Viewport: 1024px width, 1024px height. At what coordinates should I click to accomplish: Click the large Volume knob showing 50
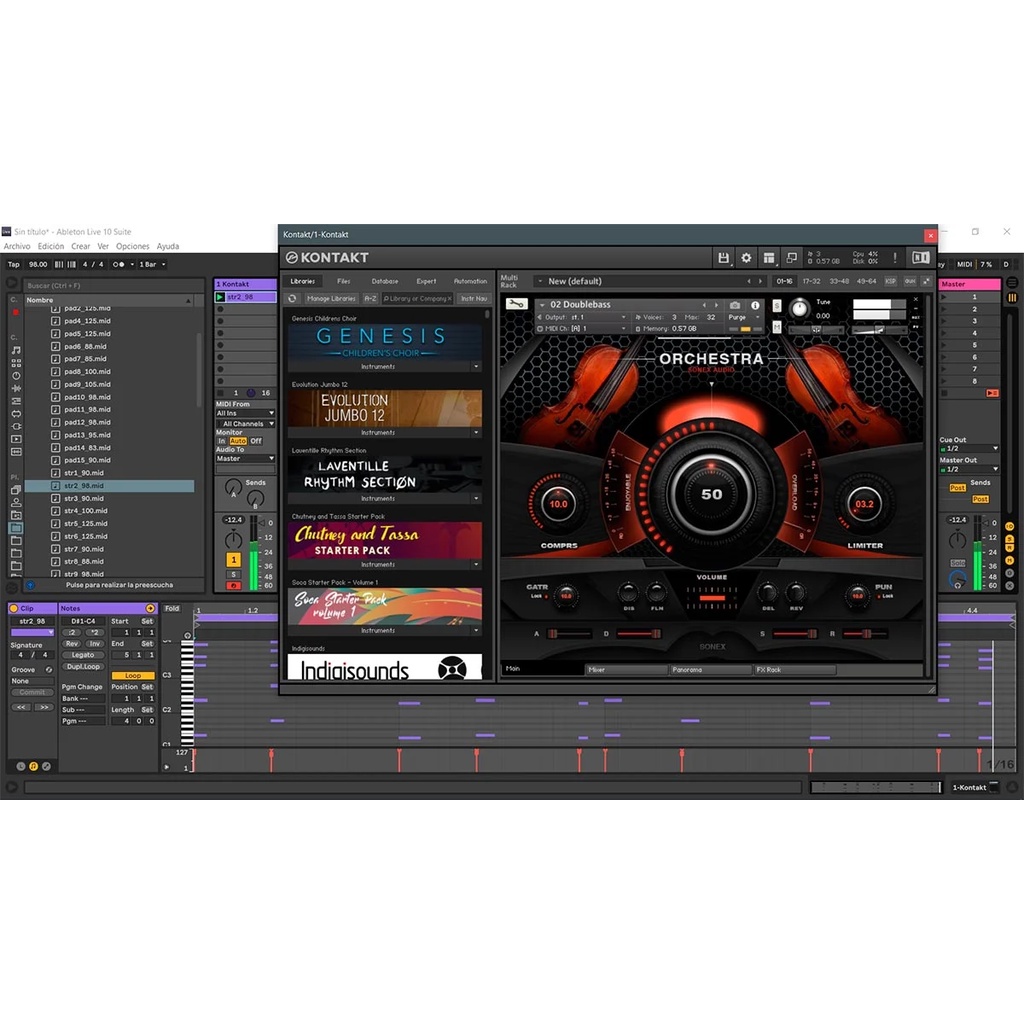(711, 494)
